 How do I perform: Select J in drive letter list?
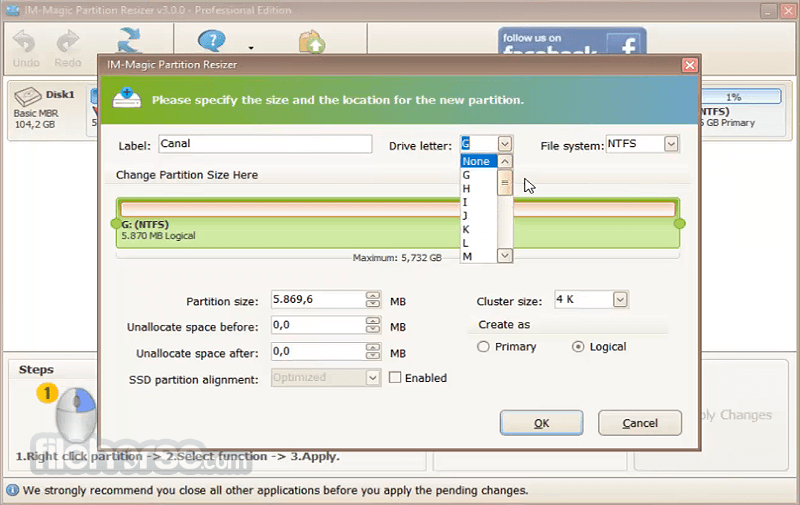tap(479, 216)
